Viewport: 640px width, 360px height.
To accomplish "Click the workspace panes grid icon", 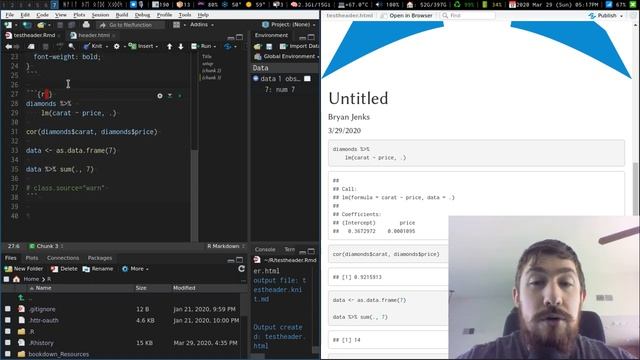I will click(x=176, y=25).
